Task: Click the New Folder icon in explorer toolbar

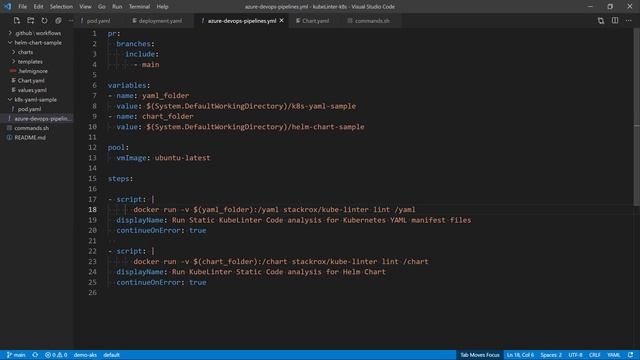Action: pos(31,20)
